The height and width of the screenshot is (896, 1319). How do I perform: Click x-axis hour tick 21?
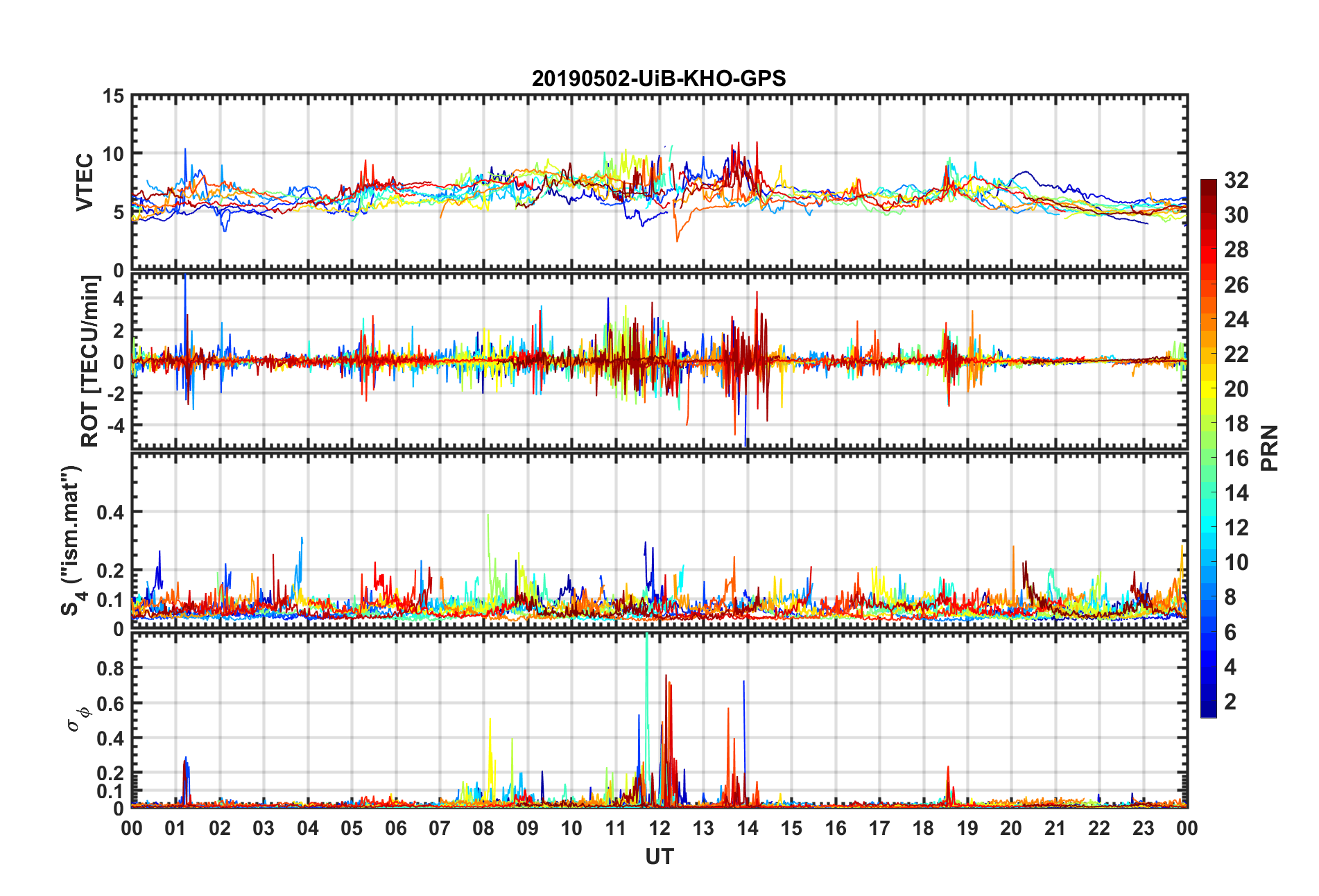[x=1055, y=828]
